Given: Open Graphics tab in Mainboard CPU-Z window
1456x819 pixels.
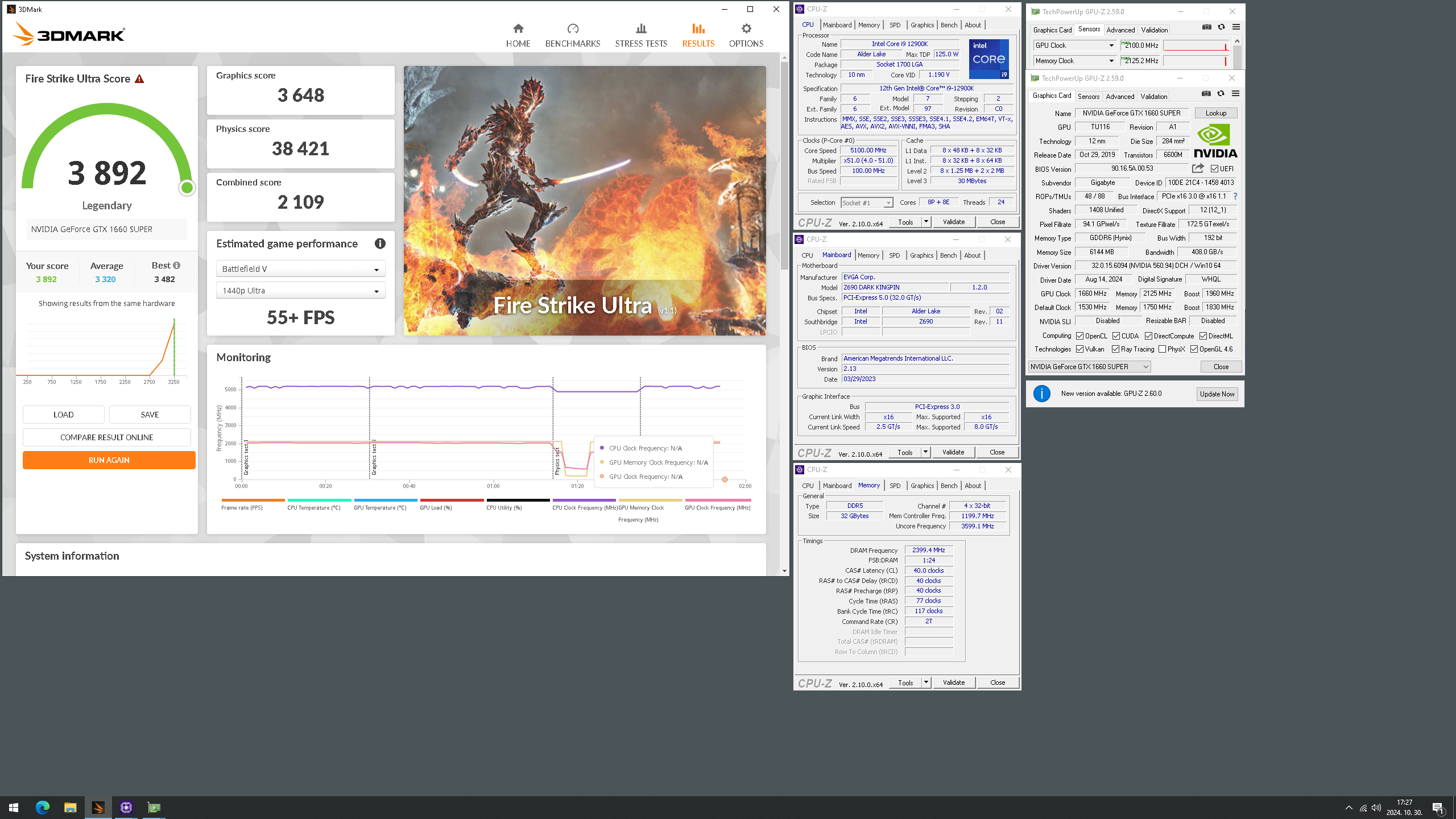Looking at the screenshot, I should tap(921, 255).
